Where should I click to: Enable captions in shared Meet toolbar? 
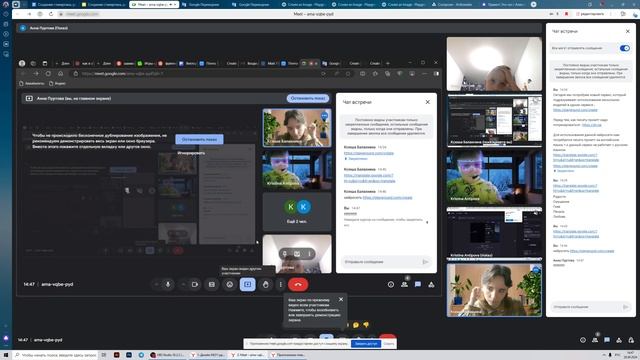(212, 284)
